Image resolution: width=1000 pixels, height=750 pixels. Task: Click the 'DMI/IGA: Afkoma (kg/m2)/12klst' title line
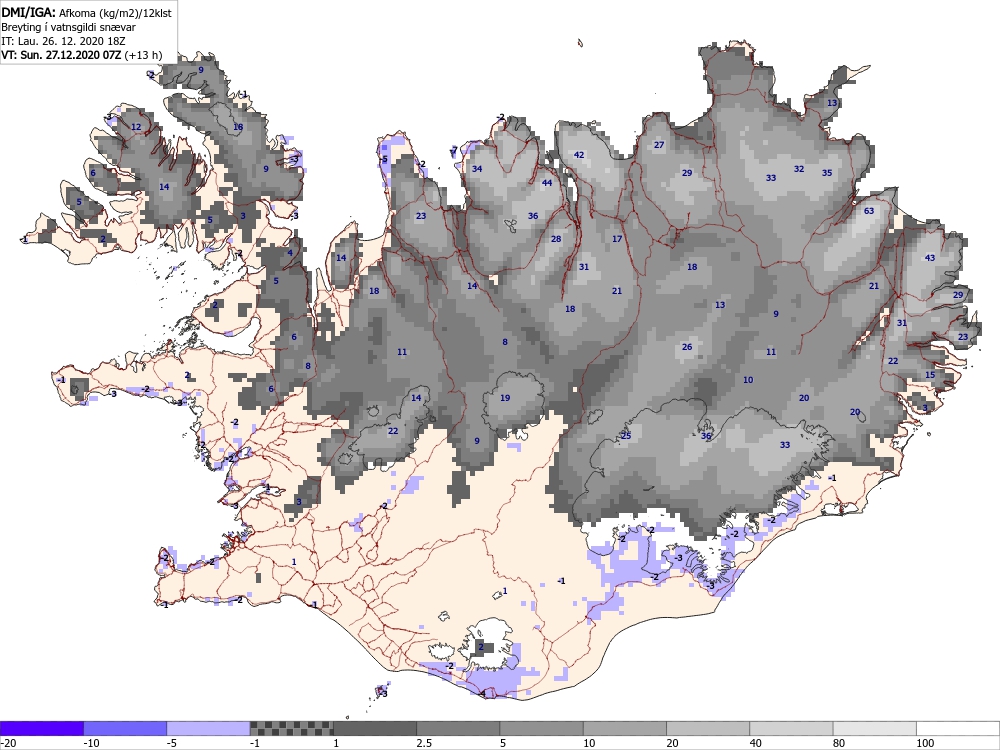point(86,12)
